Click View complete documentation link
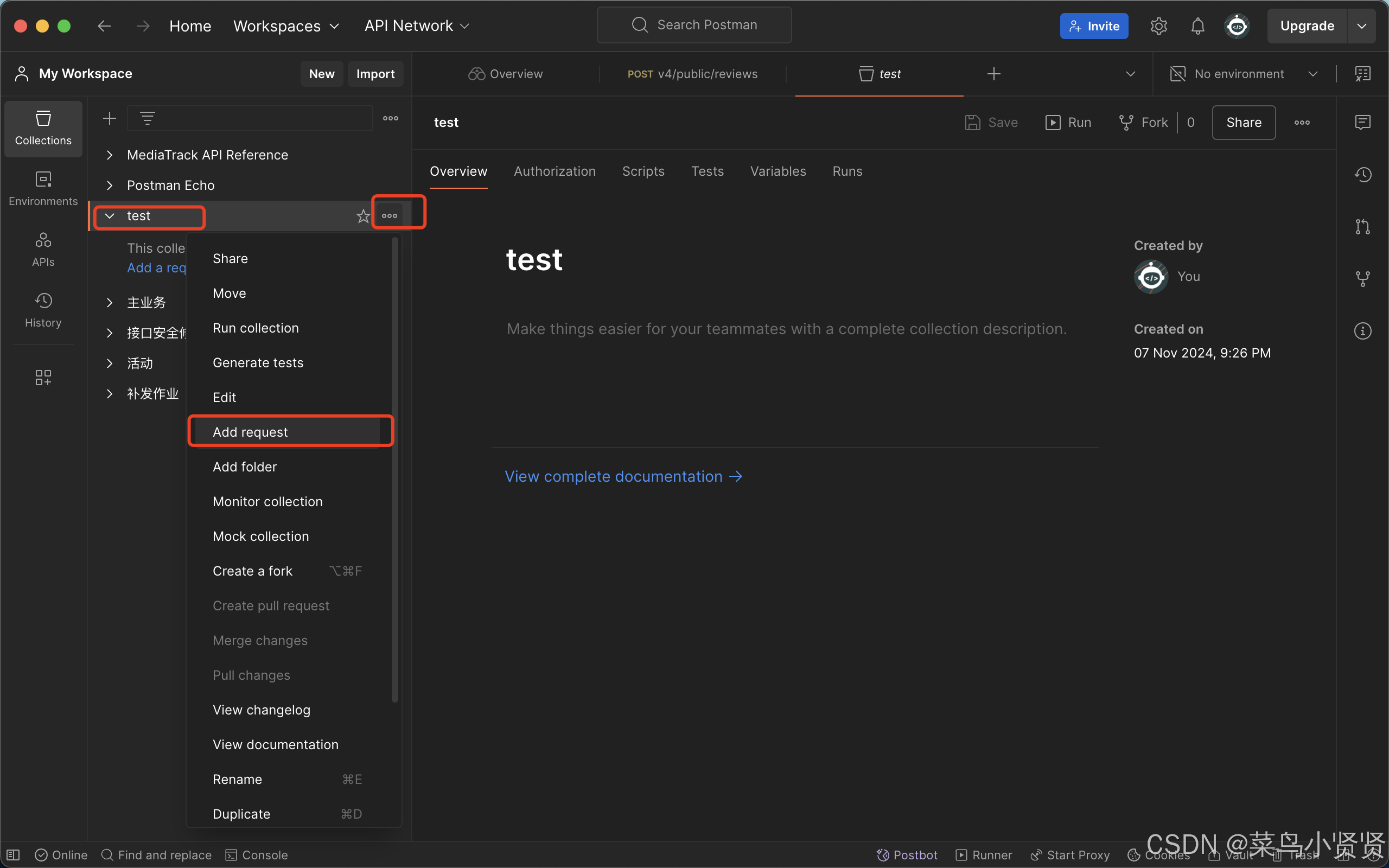 point(623,476)
